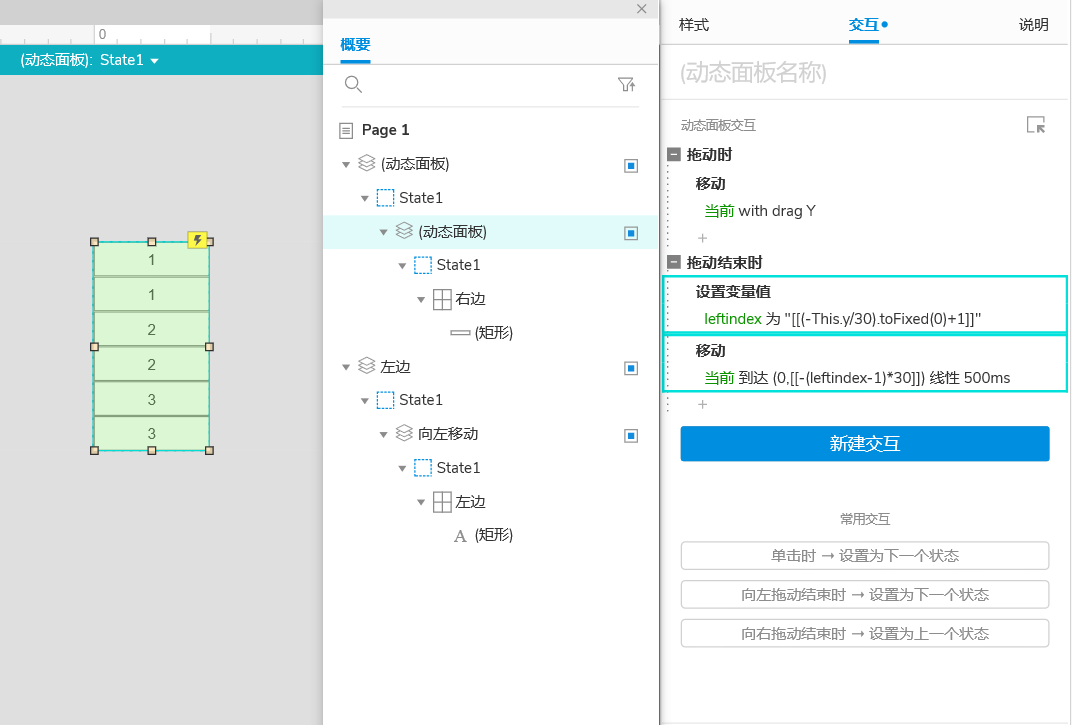Image resolution: width=1072 pixels, height=725 pixels.
Task: Select the 移动 action under 拖动时
Action: [710, 183]
